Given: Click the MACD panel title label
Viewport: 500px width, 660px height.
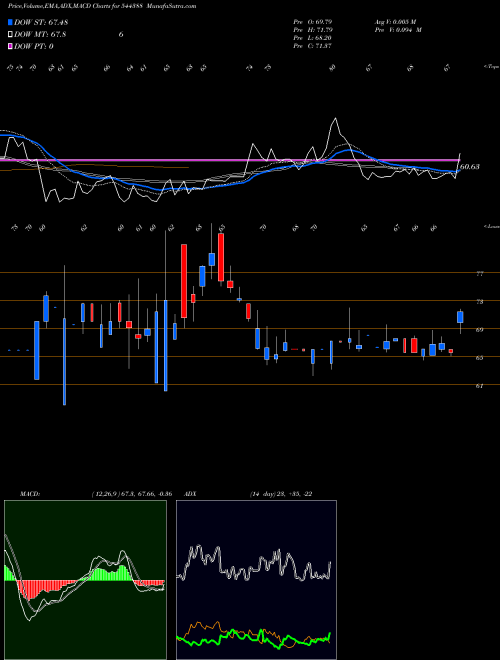Looking at the screenshot, I should click(x=29, y=494).
